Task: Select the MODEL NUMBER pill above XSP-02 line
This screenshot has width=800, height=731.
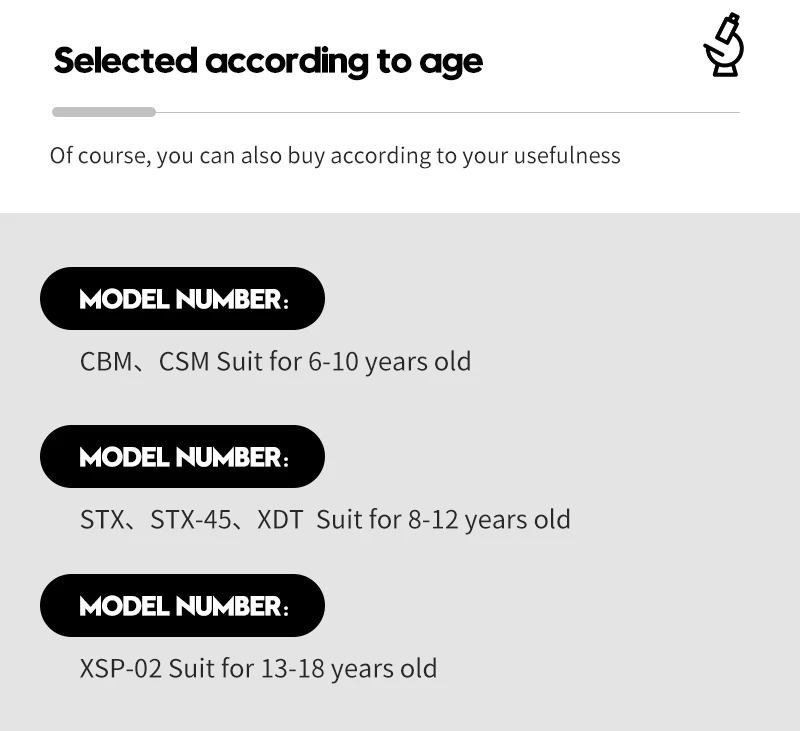Action: coord(182,606)
